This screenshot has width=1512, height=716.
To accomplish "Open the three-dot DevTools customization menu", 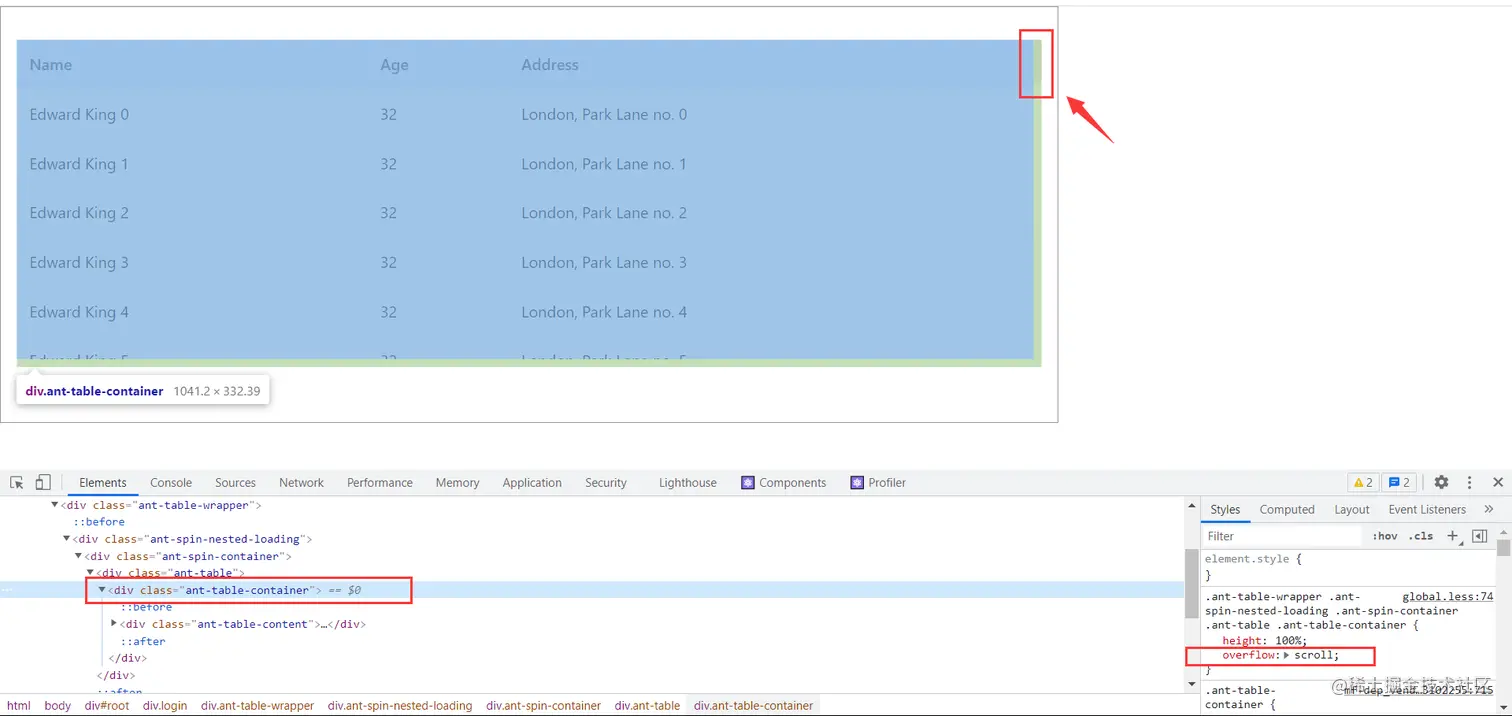I will coord(1469,482).
